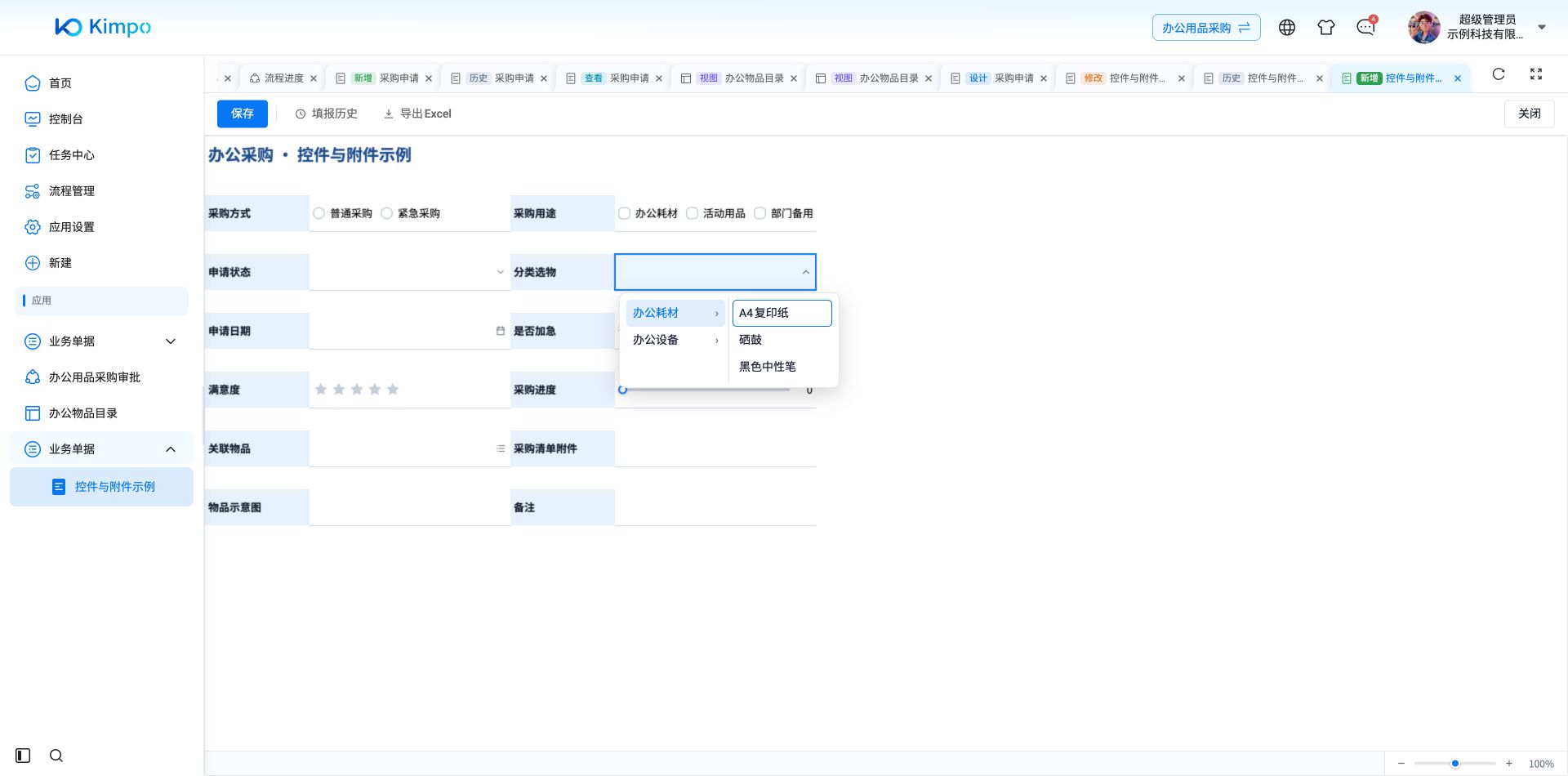The height and width of the screenshot is (776, 1568).
Task: Toggle fullscreen mode icon
Action: [x=1536, y=74]
